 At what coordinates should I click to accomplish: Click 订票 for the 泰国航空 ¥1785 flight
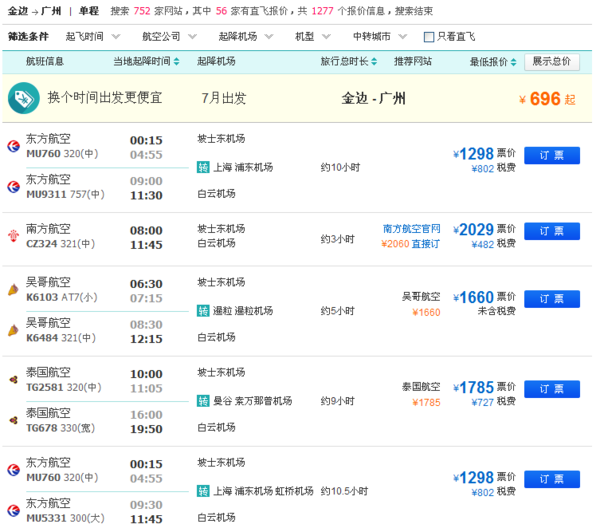[552, 389]
